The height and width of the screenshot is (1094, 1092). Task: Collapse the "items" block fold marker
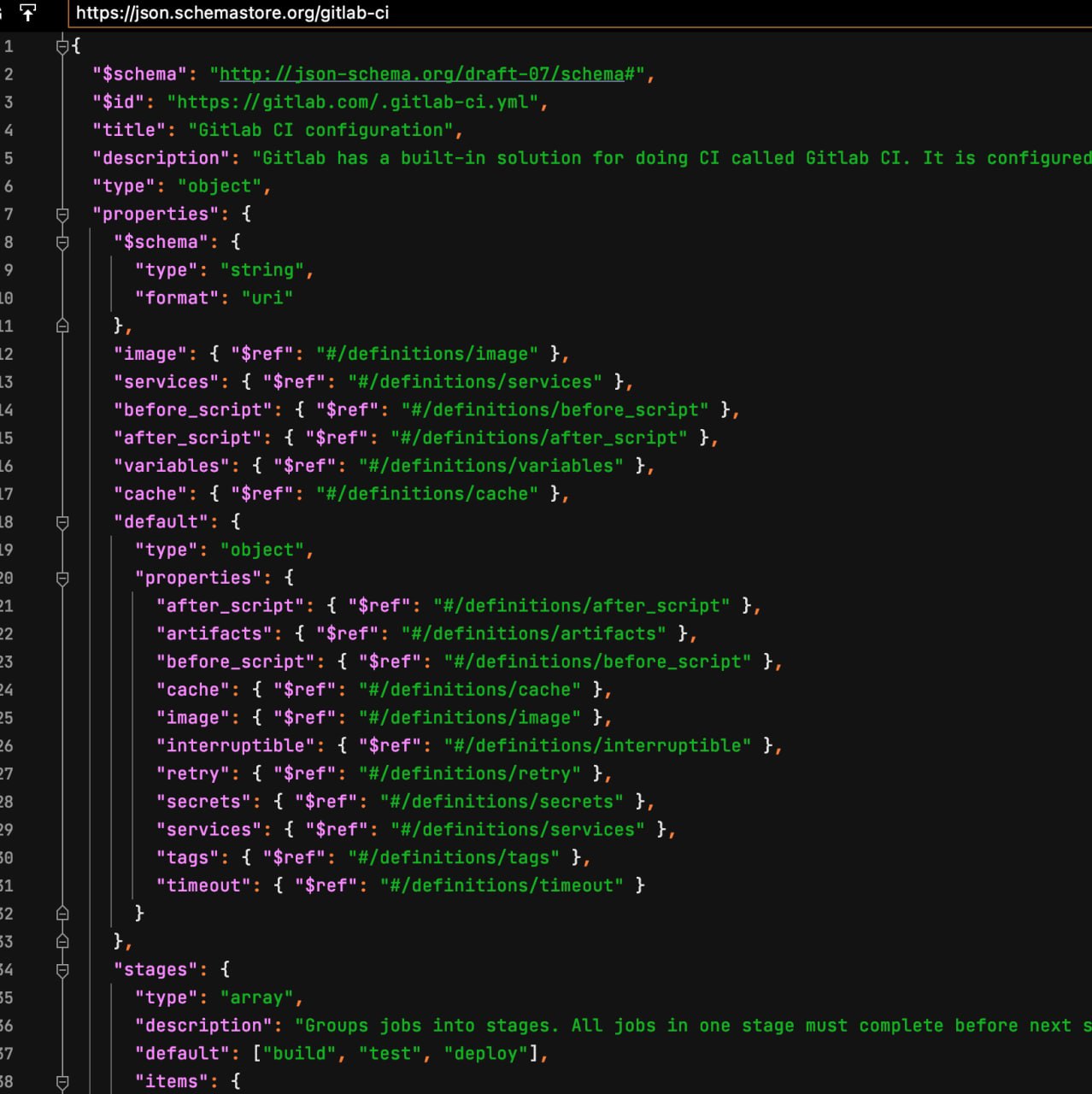click(x=62, y=1081)
